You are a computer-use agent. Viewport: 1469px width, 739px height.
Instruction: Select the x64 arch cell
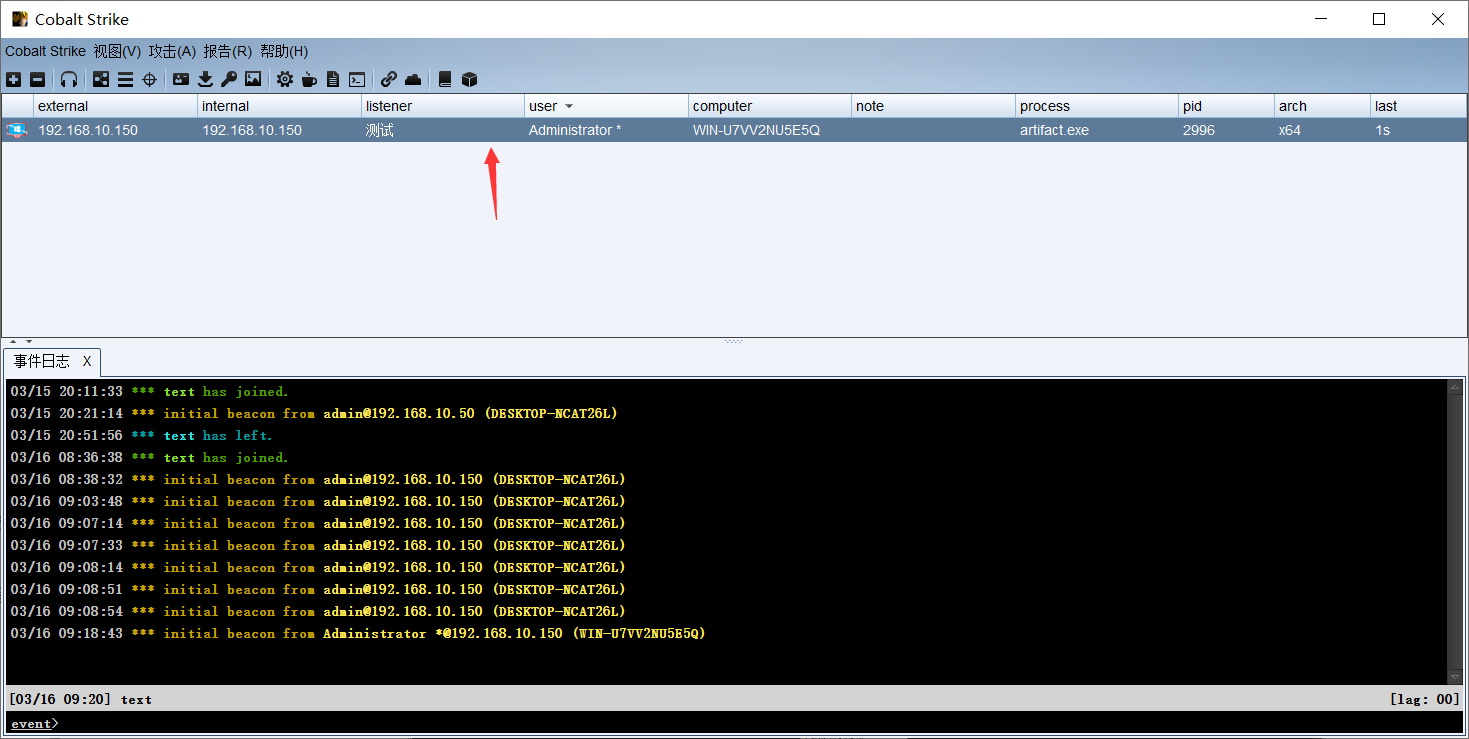click(x=1323, y=130)
